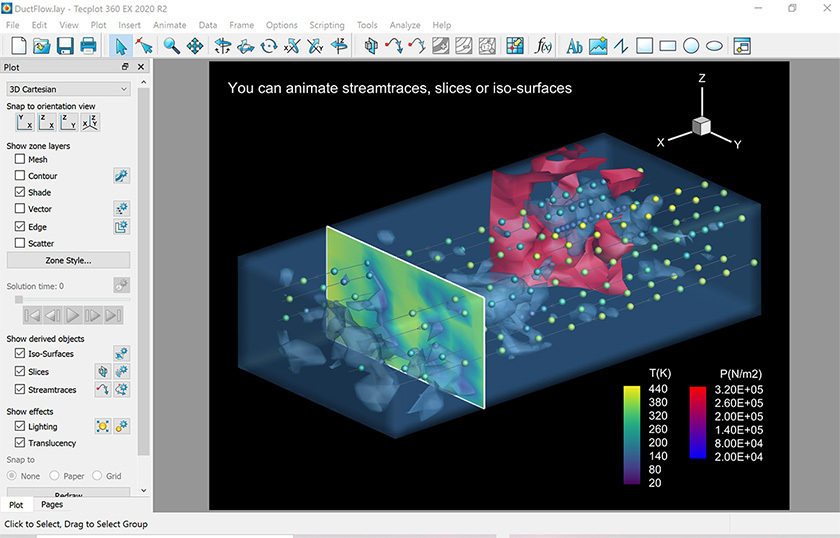
Task: Click the Snap to XY orientation icon
Action: pos(24,123)
